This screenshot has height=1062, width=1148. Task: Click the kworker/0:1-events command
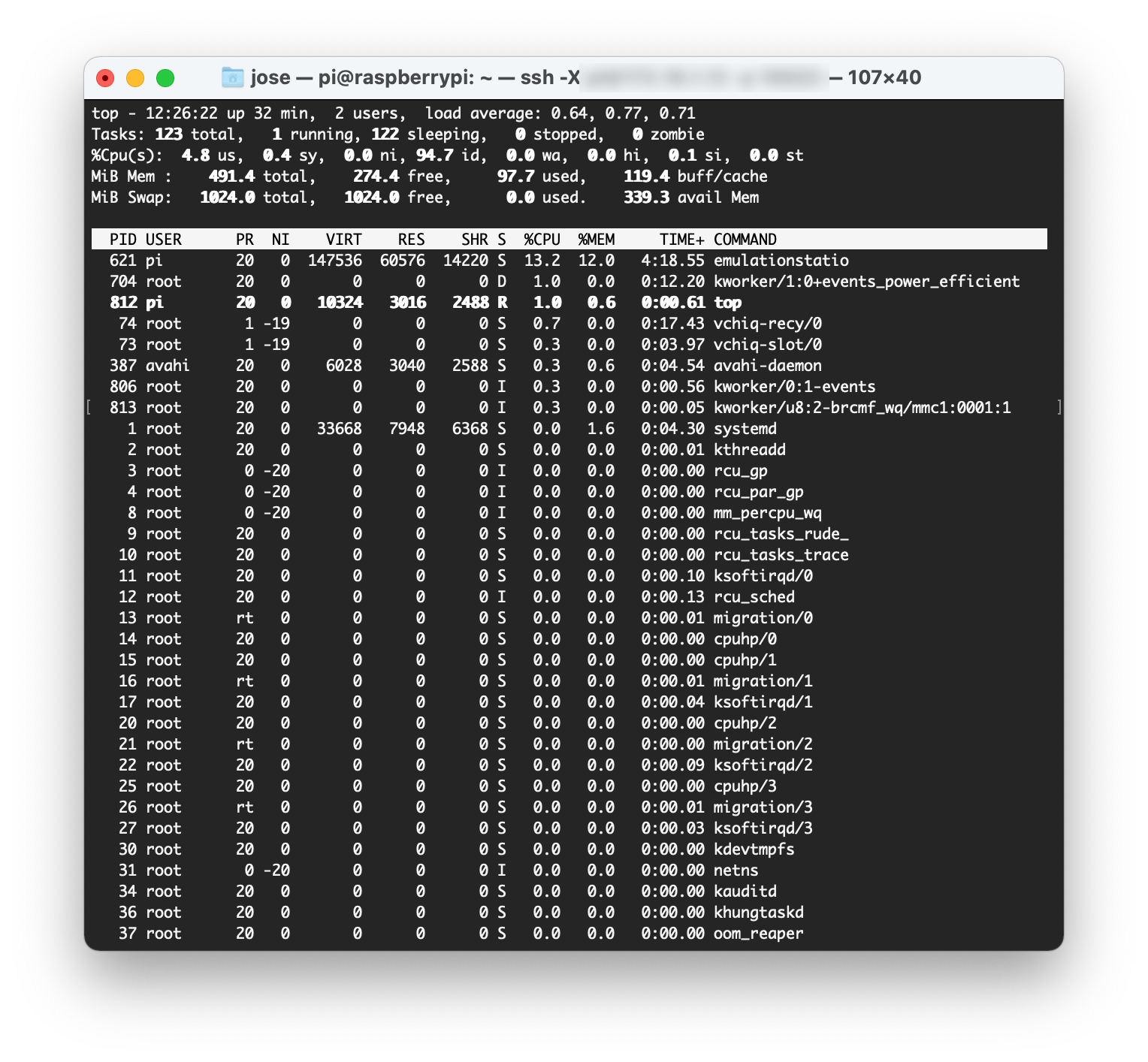tap(795, 387)
